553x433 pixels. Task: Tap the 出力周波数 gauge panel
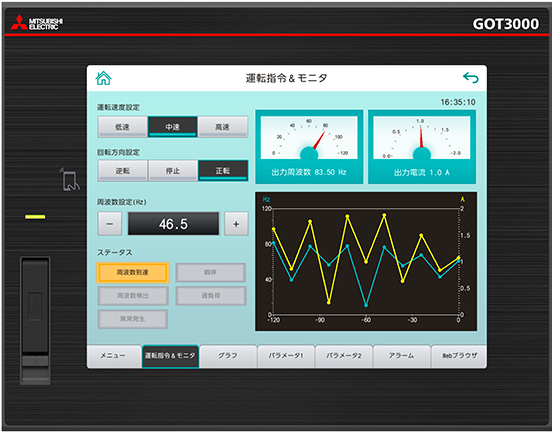point(309,147)
